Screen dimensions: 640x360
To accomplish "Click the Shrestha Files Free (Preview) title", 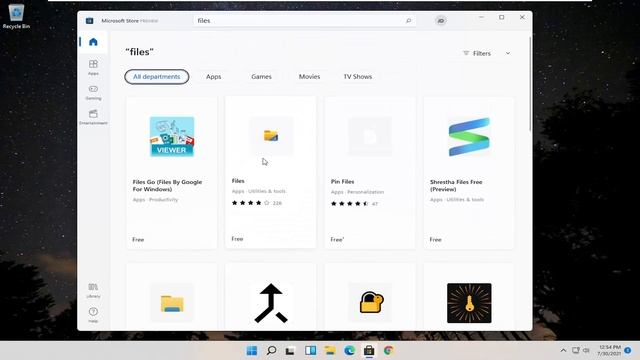I will click(x=456, y=186).
